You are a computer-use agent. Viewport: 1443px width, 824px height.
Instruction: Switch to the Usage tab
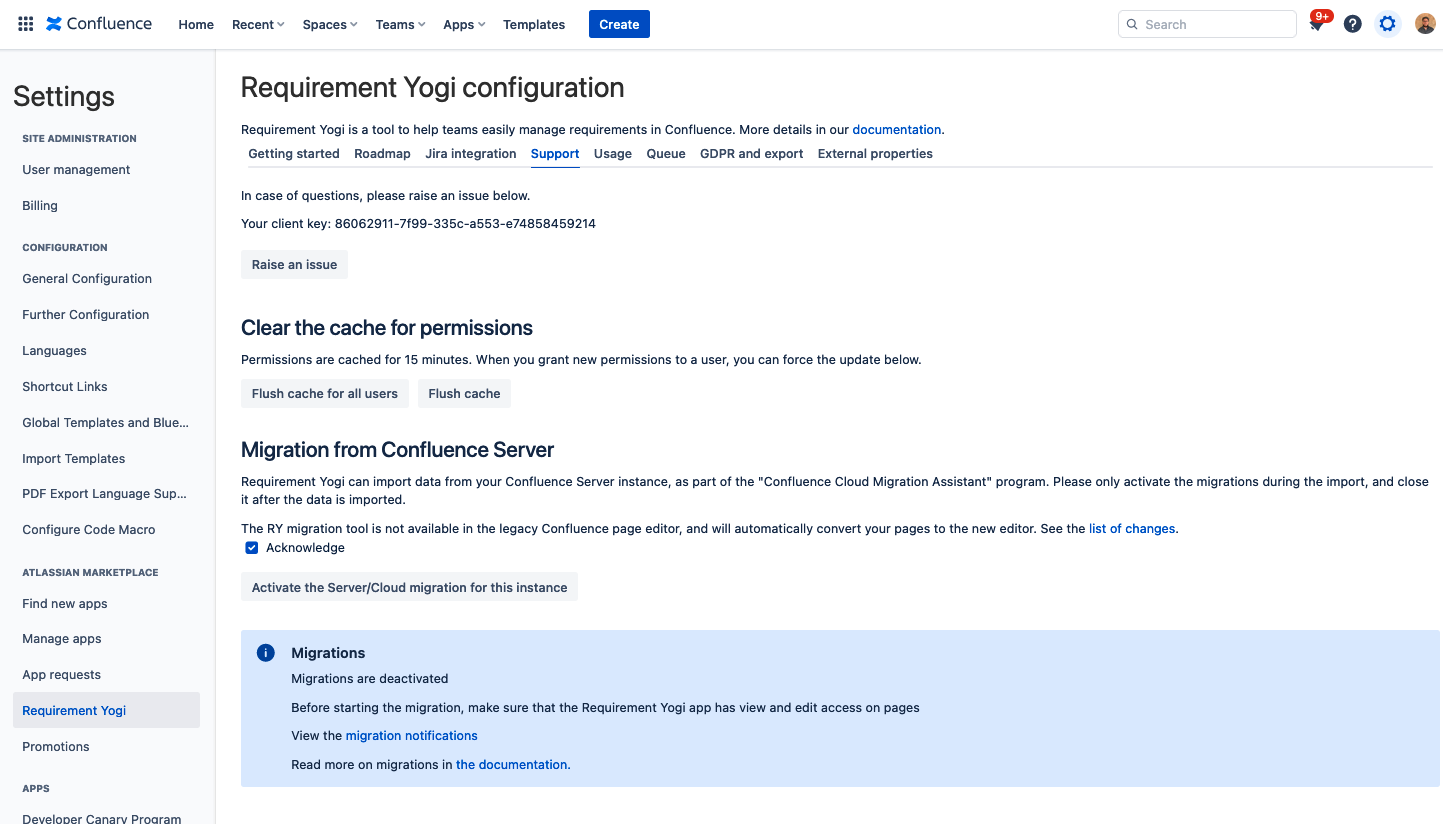point(613,153)
